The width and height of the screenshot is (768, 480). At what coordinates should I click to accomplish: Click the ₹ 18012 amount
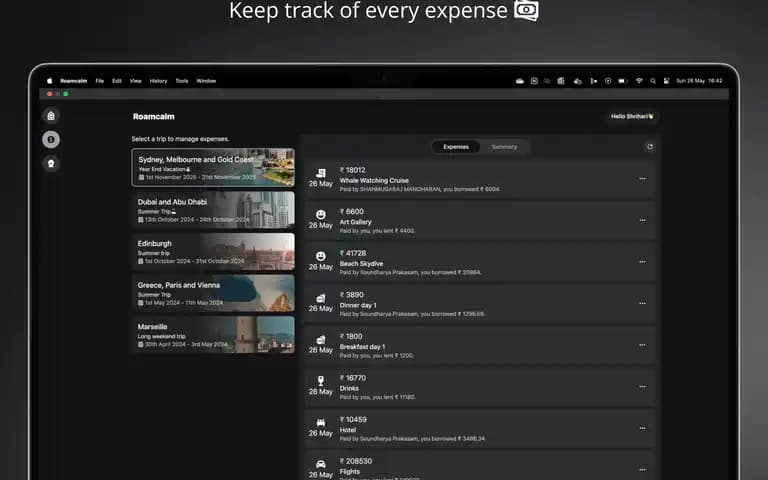[353, 170]
